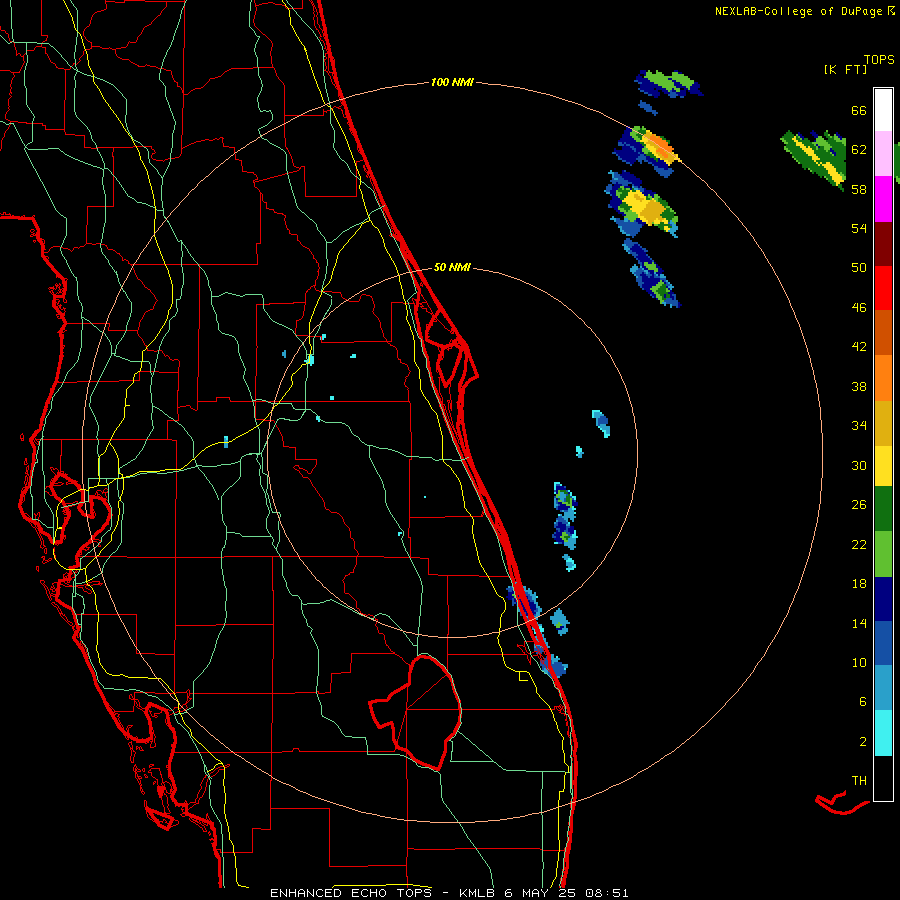
Task: Click the 100 NMI range ring label
Action: click(452, 83)
